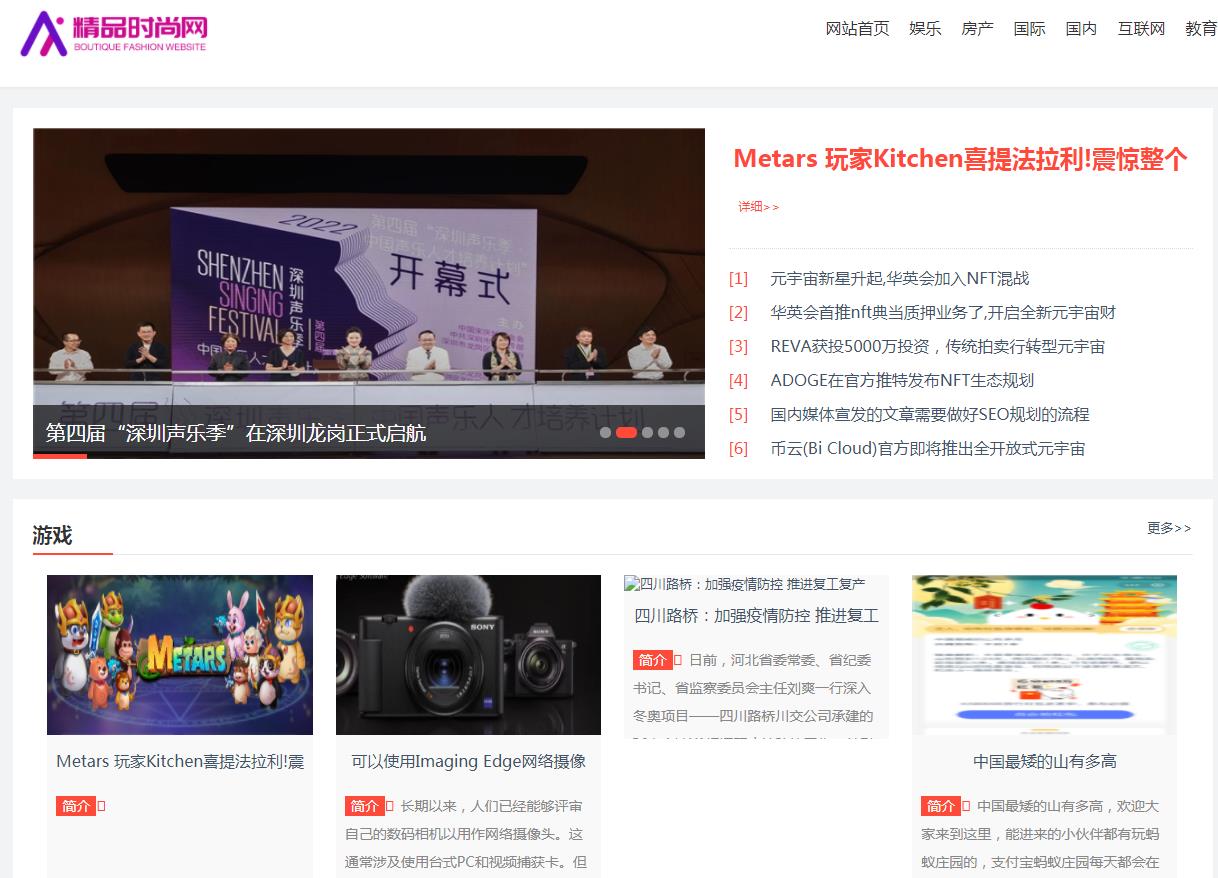Click 简介 tag under 四川路桥 card
Viewport: 1218px width, 878px height.
tap(652, 660)
